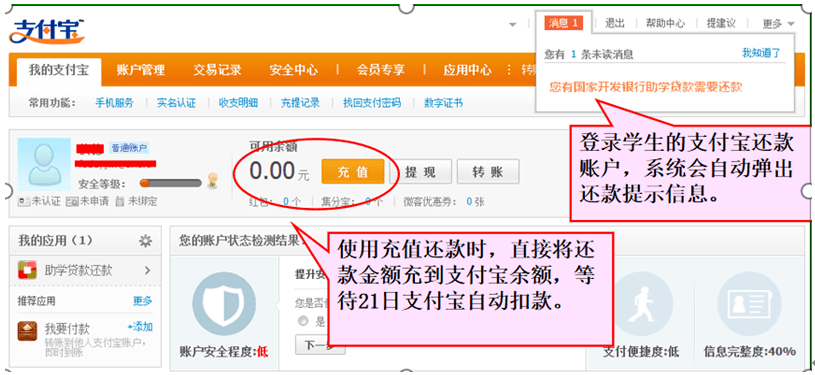The width and height of the screenshot is (815, 375).
Task: View 收支明细 shortcut
Action: pos(238,103)
